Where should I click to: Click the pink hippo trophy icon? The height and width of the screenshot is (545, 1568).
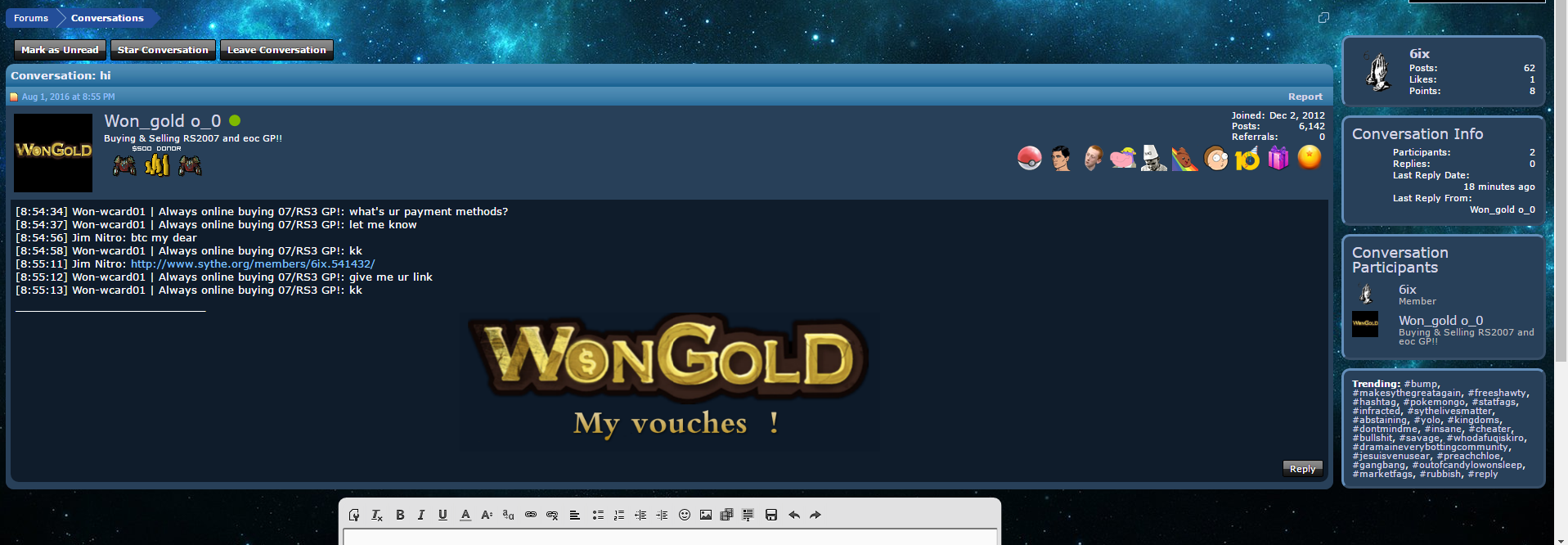click(1123, 158)
